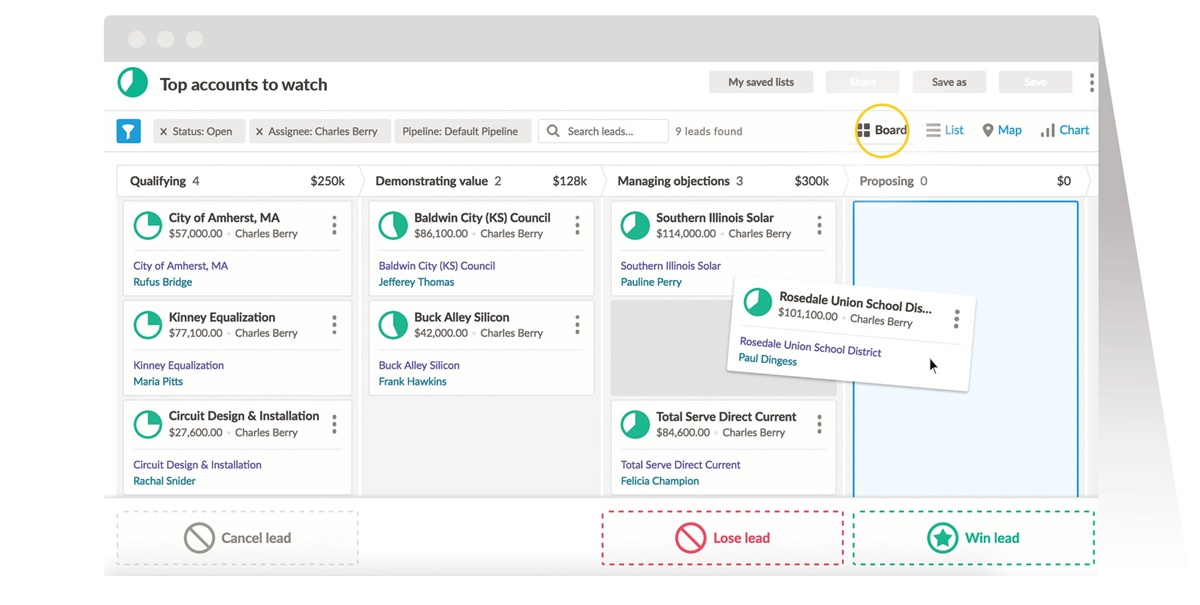Image resolution: width=1200 pixels, height=605 pixels.
Task: Click the pie icon on Kinney Equalization card
Action: (x=148, y=325)
